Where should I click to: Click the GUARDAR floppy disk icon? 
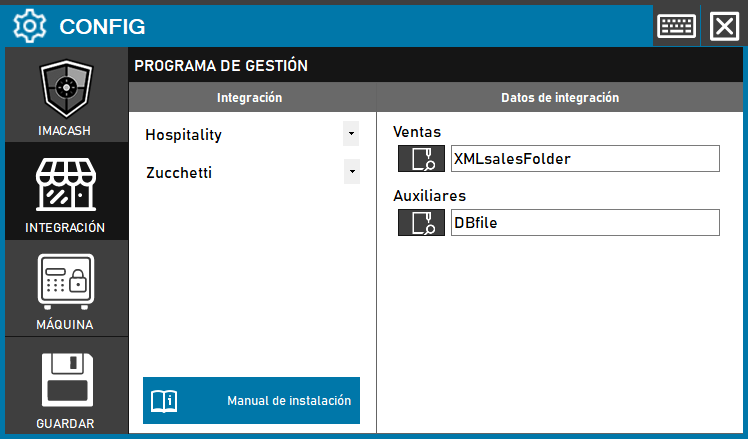pos(66,378)
